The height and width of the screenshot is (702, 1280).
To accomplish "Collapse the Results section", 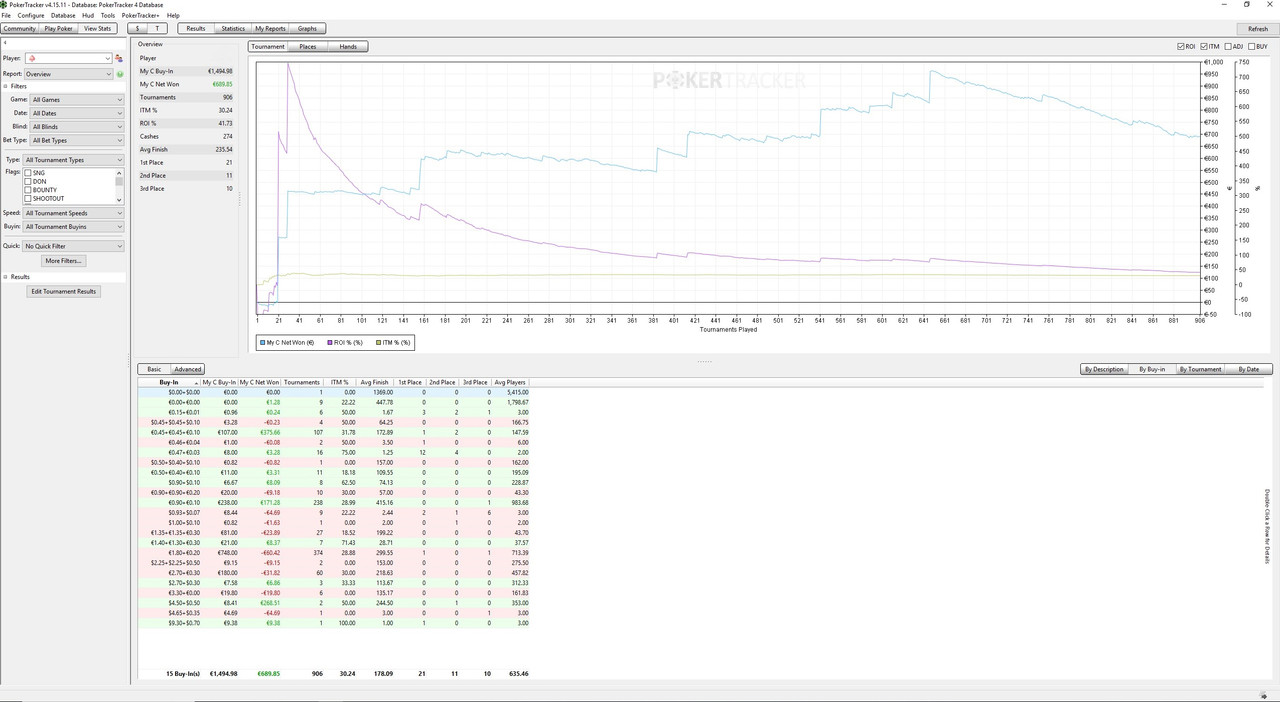I will 6,277.
